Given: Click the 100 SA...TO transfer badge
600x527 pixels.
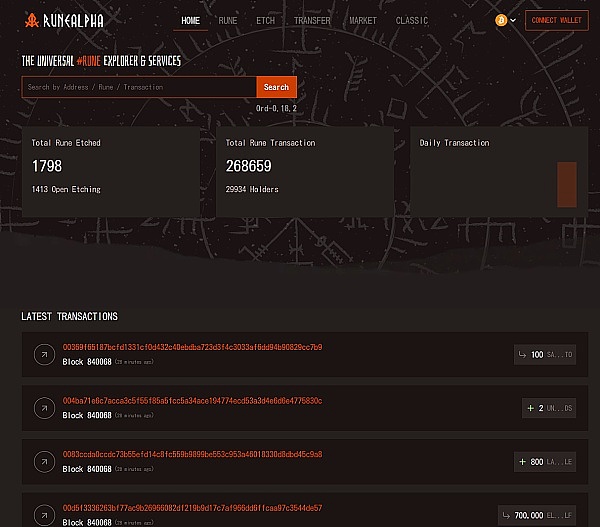Looking at the screenshot, I should coord(544,355).
